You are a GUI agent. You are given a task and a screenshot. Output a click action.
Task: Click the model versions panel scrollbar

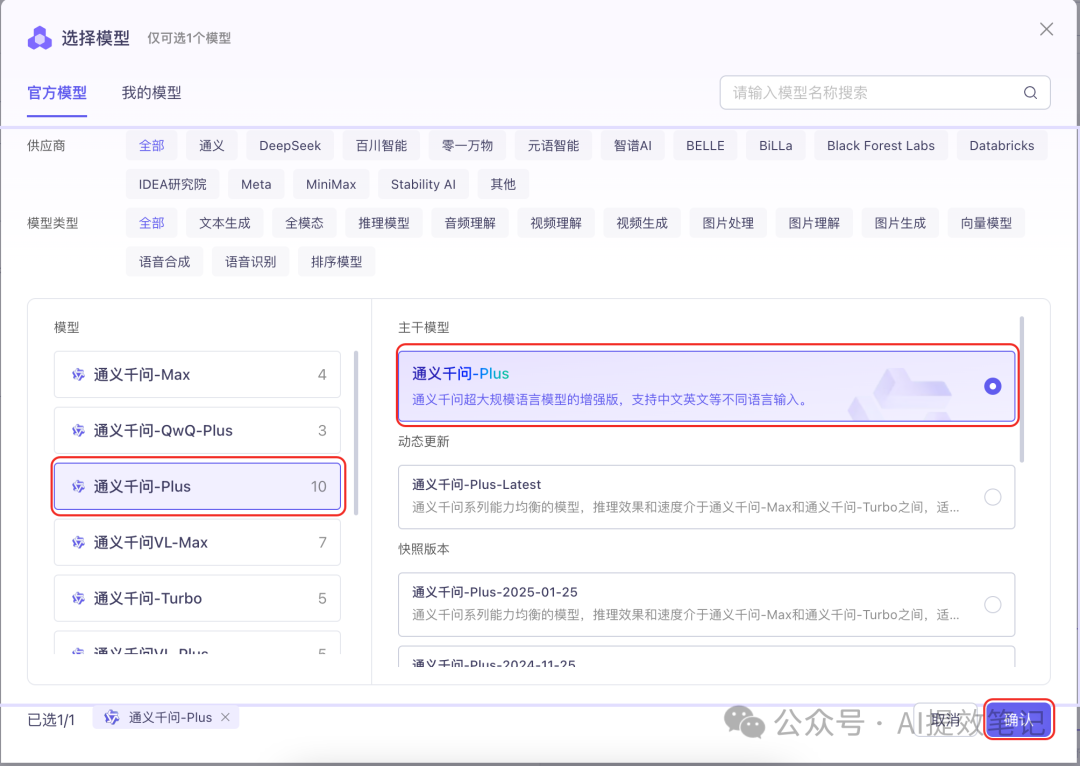tap(1021, 389)
